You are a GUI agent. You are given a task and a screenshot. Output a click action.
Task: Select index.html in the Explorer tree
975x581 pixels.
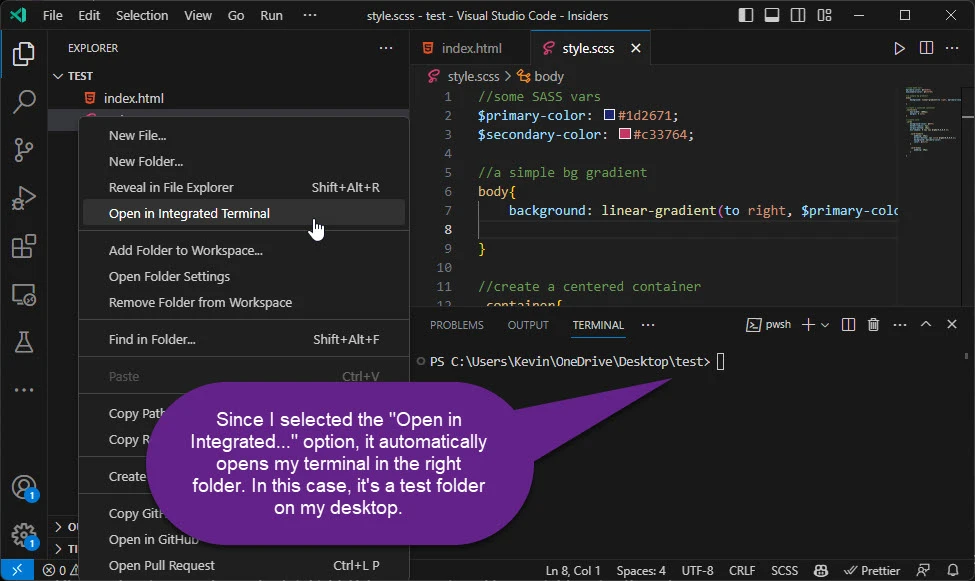pyautogui.click(x=133, y=98)
